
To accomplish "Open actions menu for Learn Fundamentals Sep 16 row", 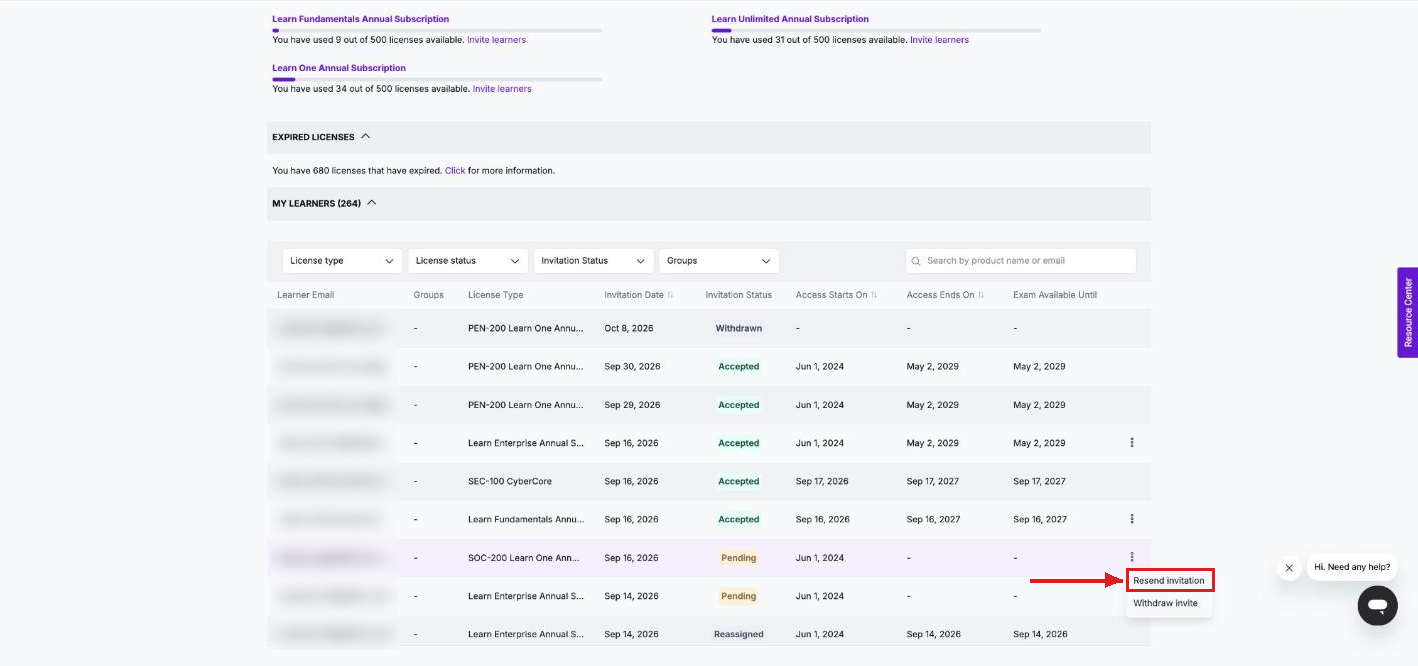I will tap(1132, 519).
